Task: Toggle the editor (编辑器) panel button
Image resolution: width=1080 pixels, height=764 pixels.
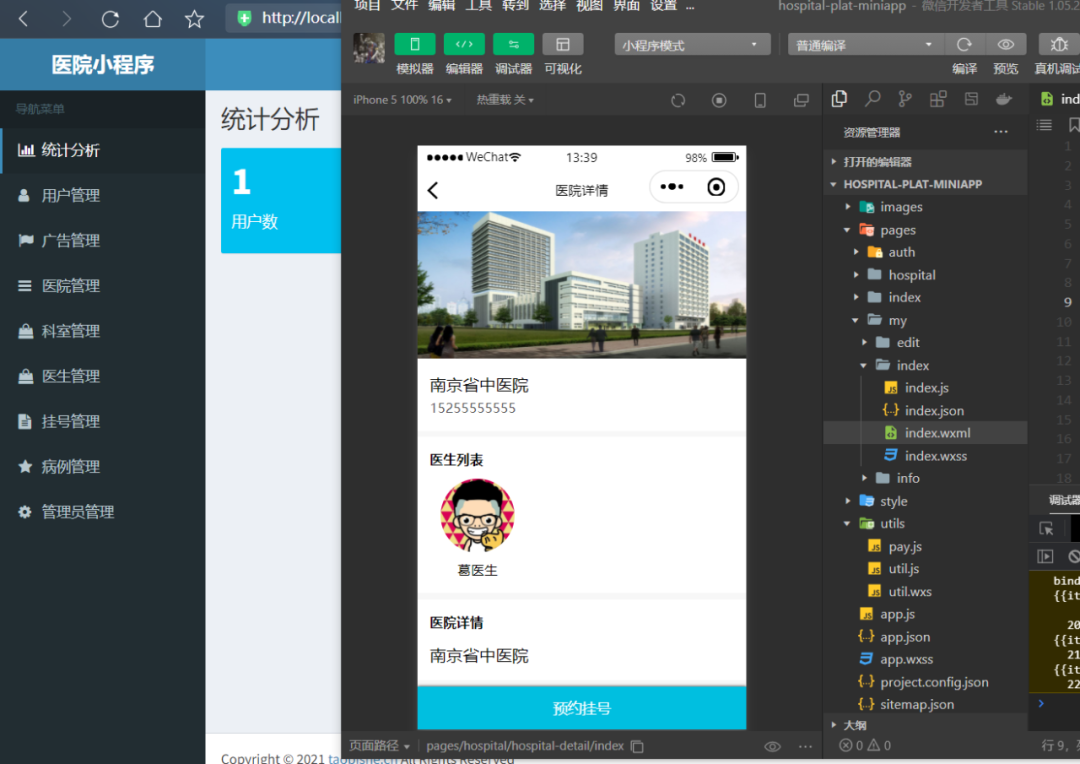Action: point(464,44)
